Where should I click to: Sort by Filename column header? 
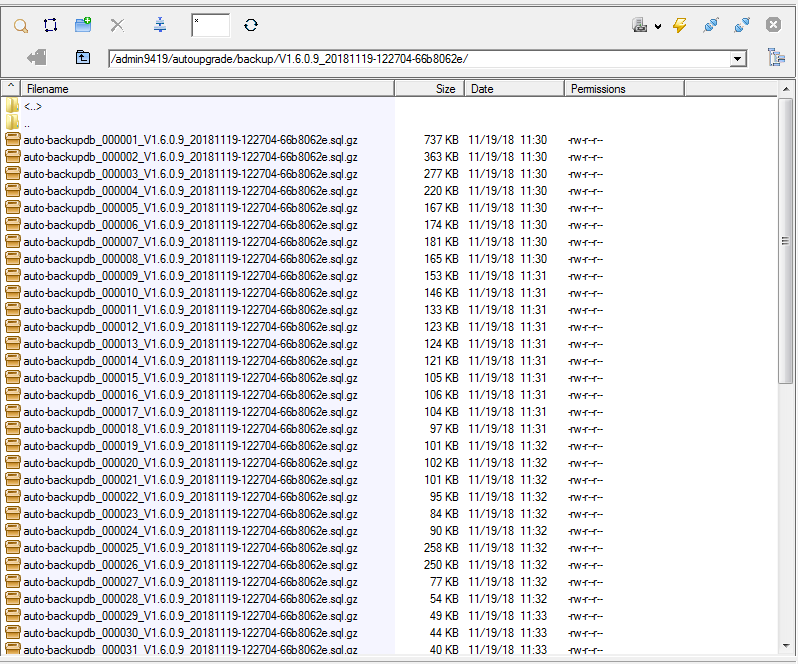208,89
